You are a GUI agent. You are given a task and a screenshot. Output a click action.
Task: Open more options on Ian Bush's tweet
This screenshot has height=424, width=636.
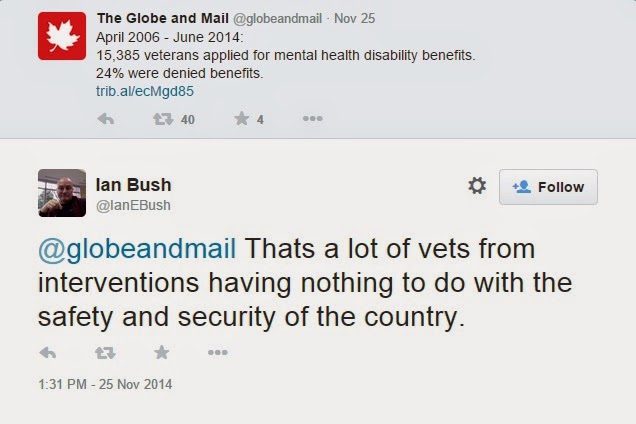point(217,352)
